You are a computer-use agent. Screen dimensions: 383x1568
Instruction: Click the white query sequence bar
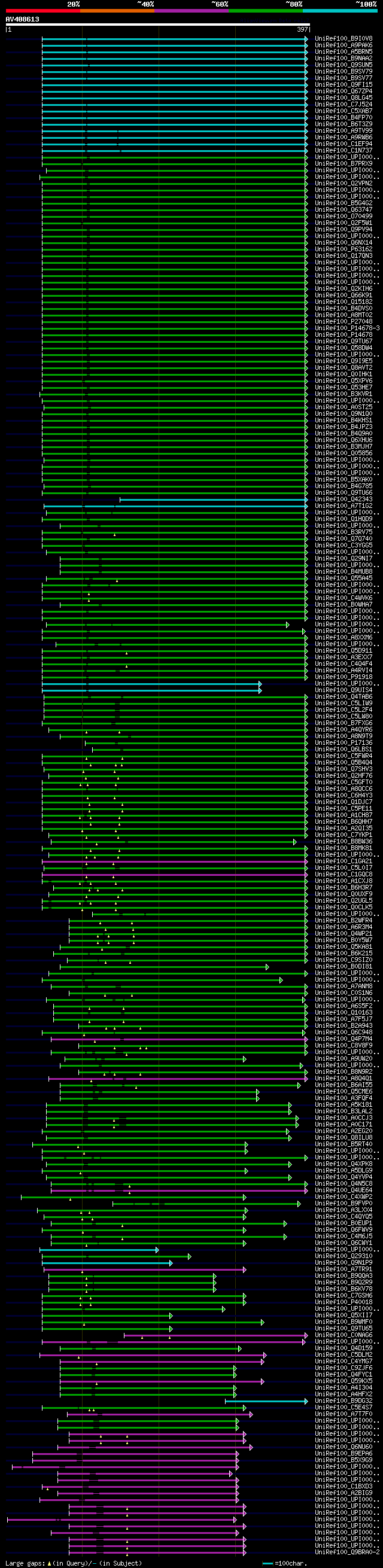pos(158,25)
